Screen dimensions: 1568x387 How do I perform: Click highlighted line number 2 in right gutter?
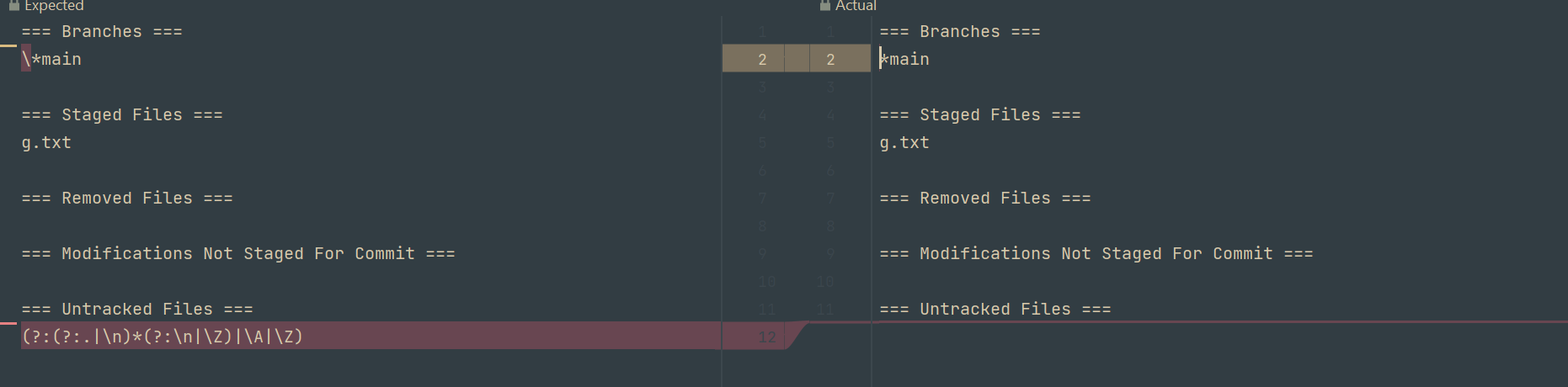pos(830,59)
